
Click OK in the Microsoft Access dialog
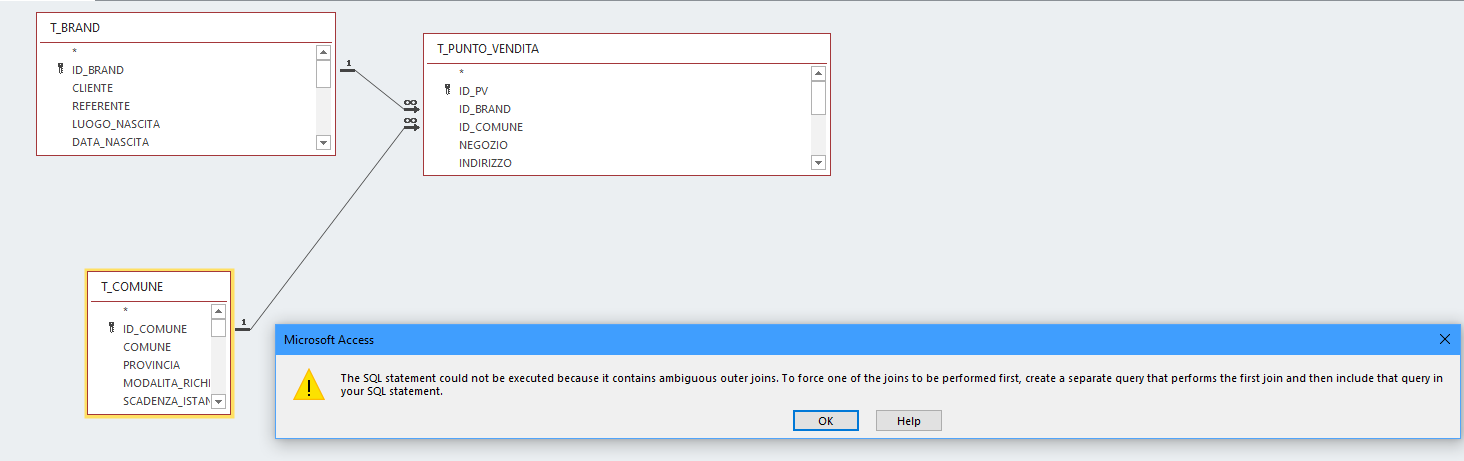(825, 421)
